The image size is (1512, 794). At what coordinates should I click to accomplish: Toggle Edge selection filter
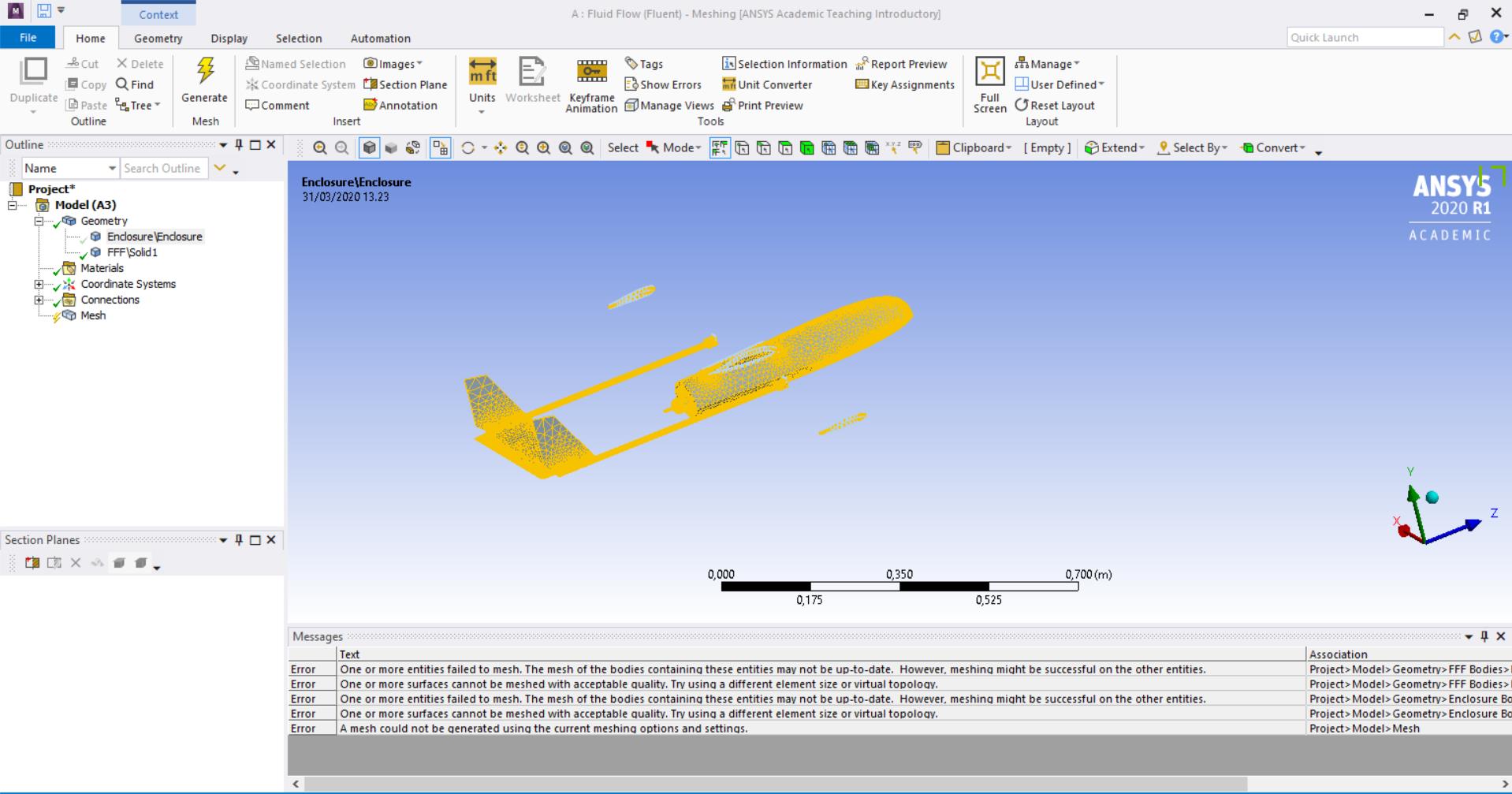(764, 147)
